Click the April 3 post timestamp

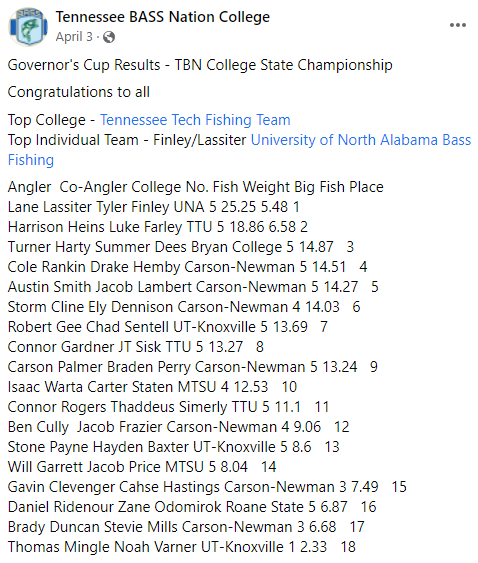74,37
